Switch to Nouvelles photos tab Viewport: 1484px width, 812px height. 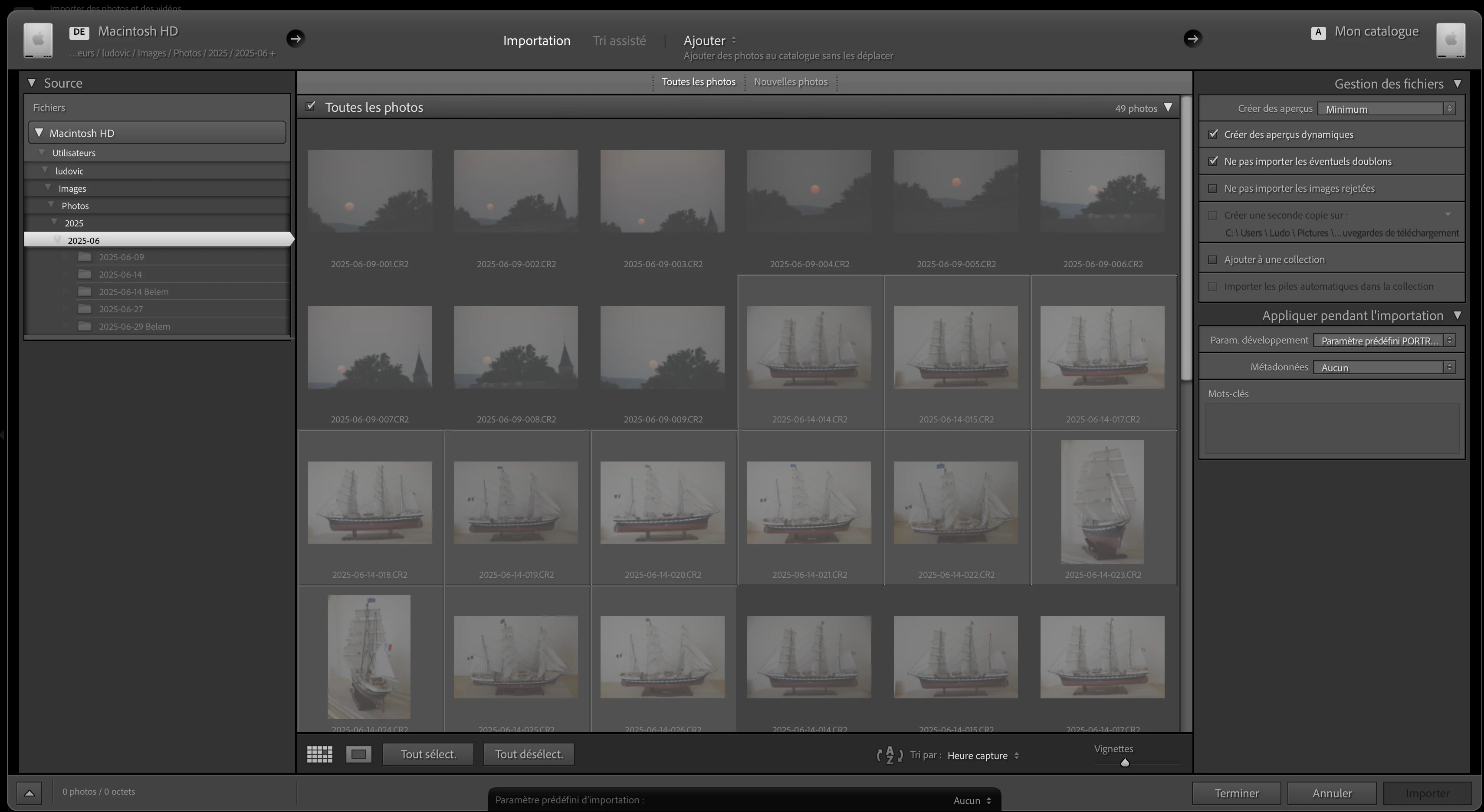click(x=791, y=82)
